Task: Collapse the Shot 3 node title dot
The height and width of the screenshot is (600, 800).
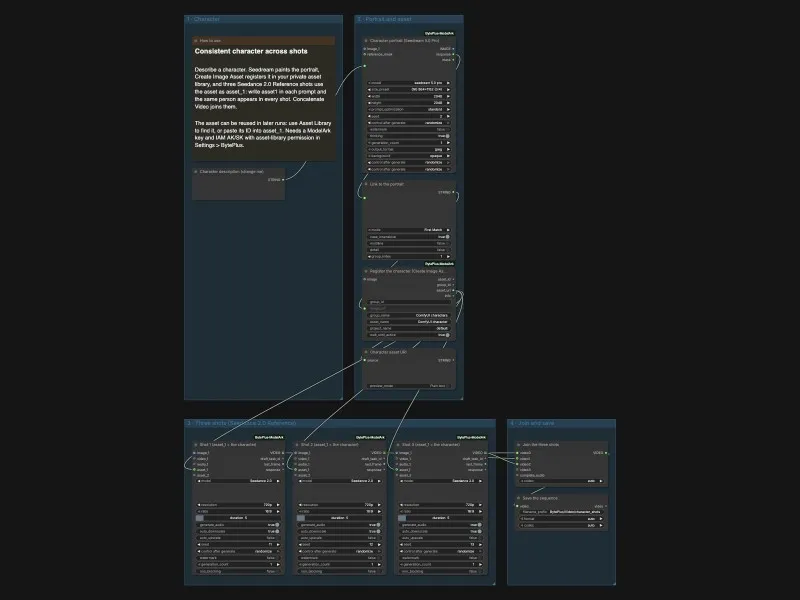Action: [398, 445]
